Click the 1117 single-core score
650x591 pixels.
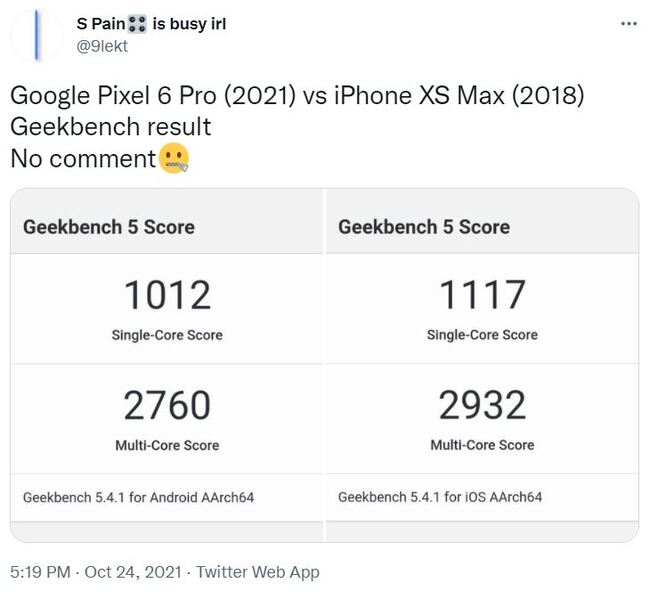(x=482, y=296)
